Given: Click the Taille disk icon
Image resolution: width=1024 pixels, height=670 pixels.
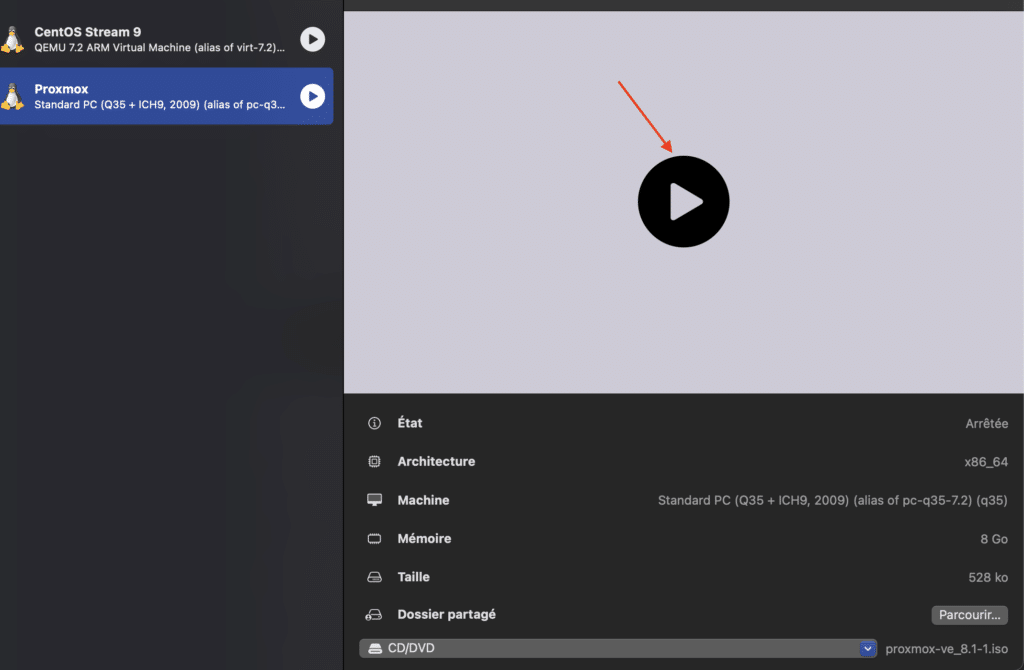Looking at the screenshot, I should 374,577.
